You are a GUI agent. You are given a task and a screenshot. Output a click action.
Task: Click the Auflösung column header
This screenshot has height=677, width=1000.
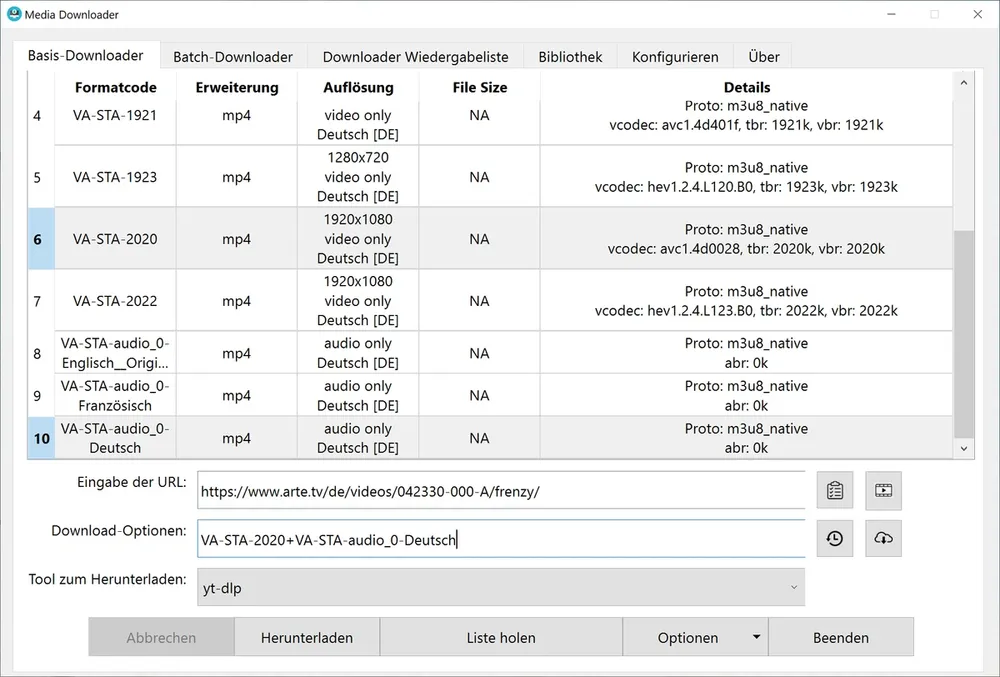(358, 87)
